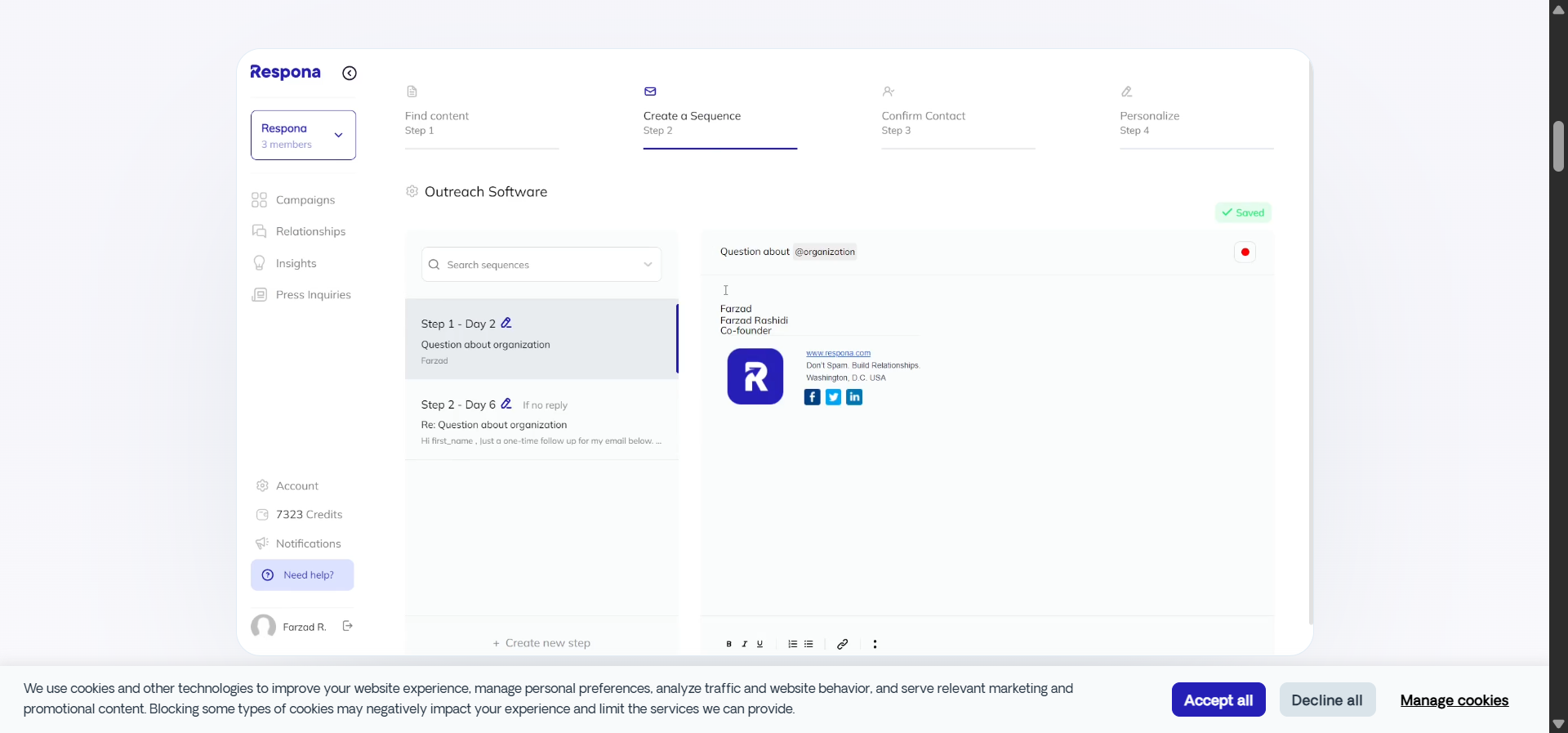Click the Credits wallet icon
Viewport: 1568px width, 733px height.
pos(262,515)
